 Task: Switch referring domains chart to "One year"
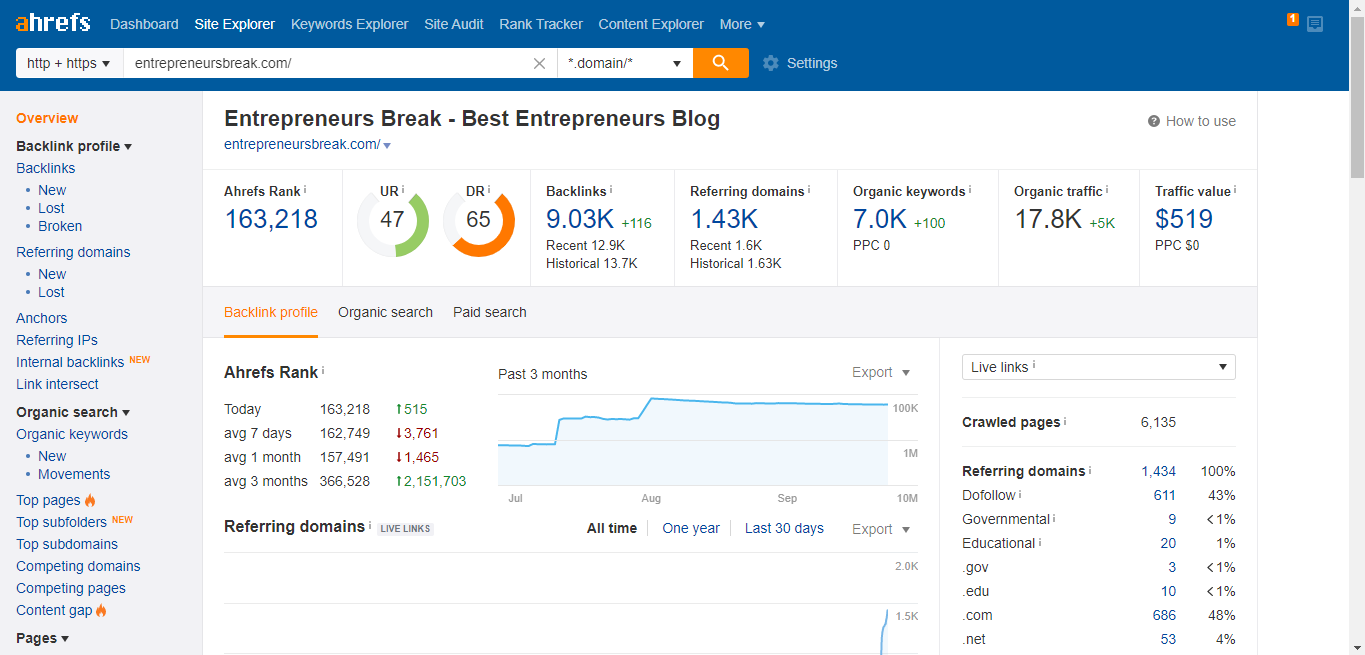click(x=691, y=528)
